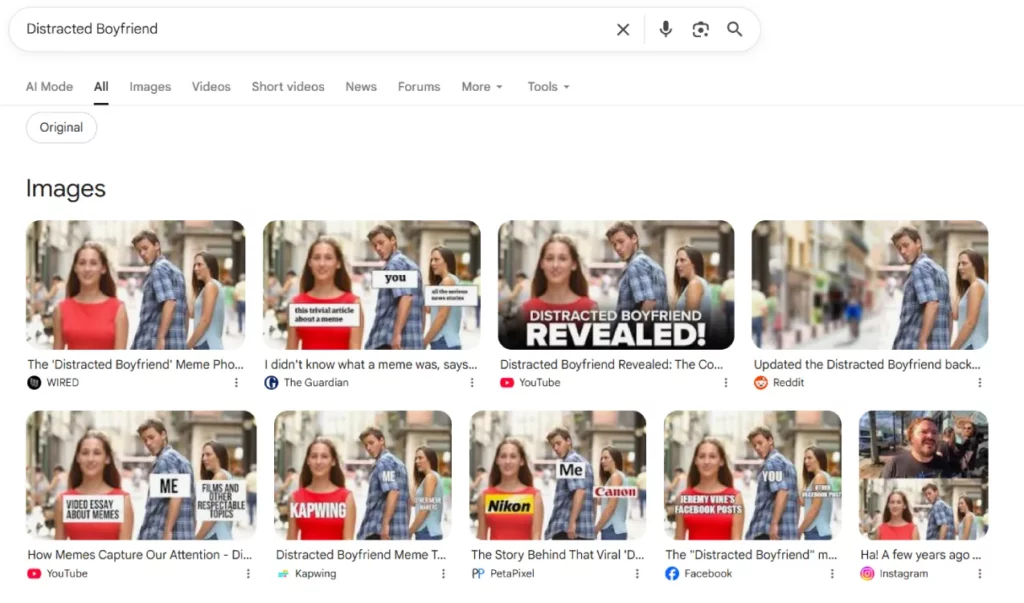
Task: Open more options for Instagram result
Action: [x=980, y=574]
